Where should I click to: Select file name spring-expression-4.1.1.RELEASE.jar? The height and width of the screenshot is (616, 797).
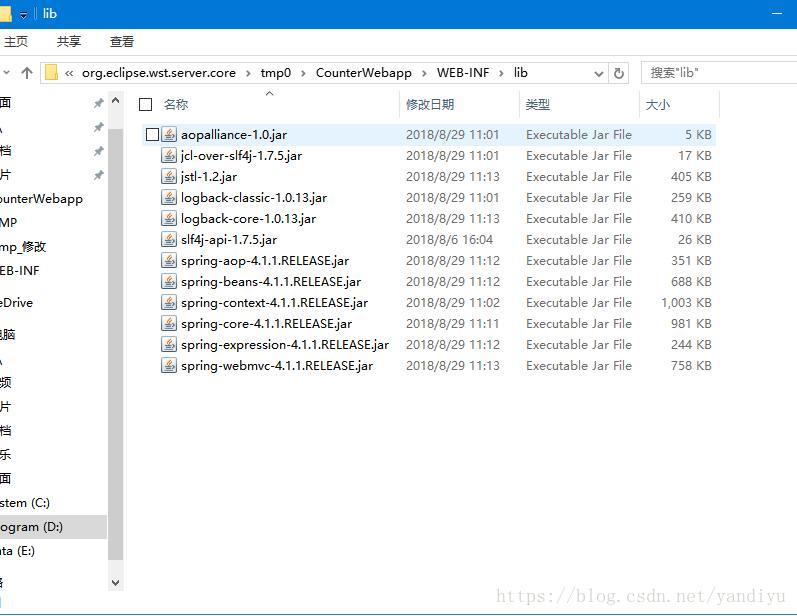[x=285, y=345]
